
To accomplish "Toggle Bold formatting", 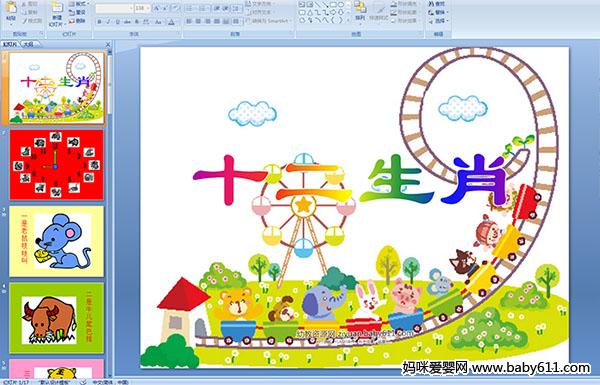I will click(99, 22).
